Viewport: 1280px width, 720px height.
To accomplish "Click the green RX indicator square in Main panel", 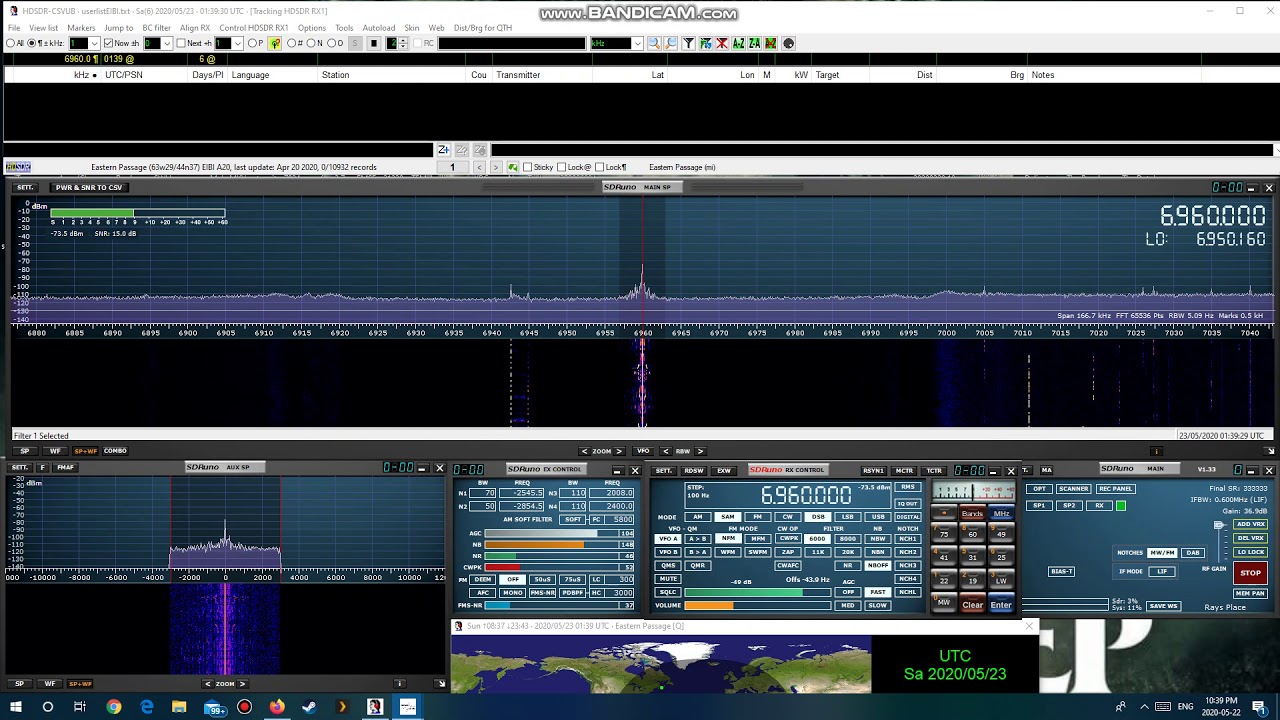I will 1121,506.
